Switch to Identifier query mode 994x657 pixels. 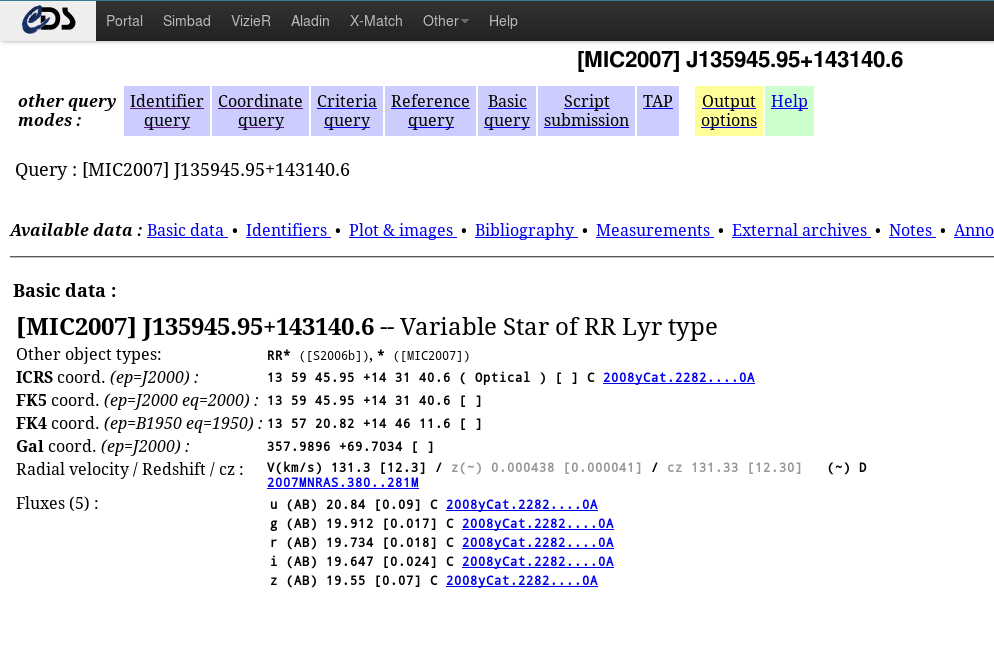pyautogui.click(x=167, y=111)
